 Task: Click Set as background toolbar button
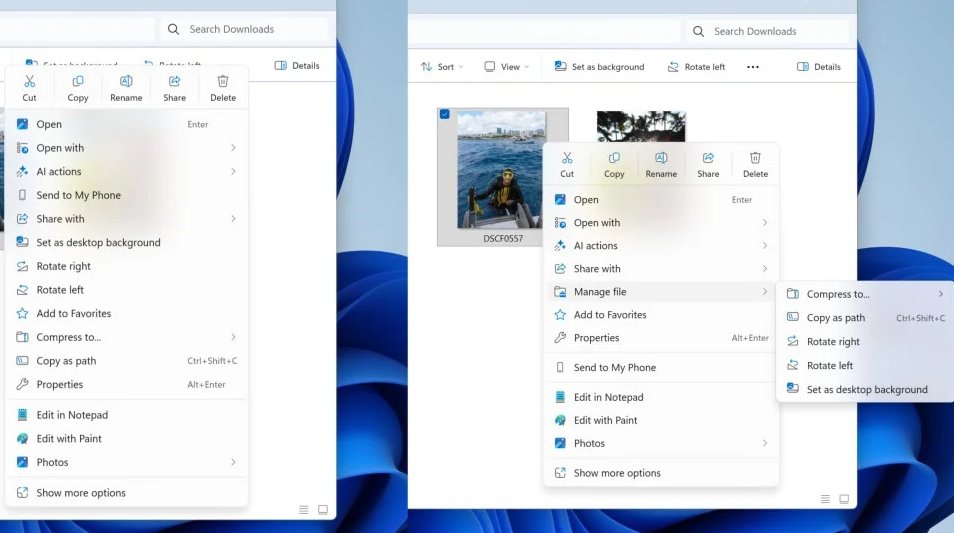[x=599, y=67]
